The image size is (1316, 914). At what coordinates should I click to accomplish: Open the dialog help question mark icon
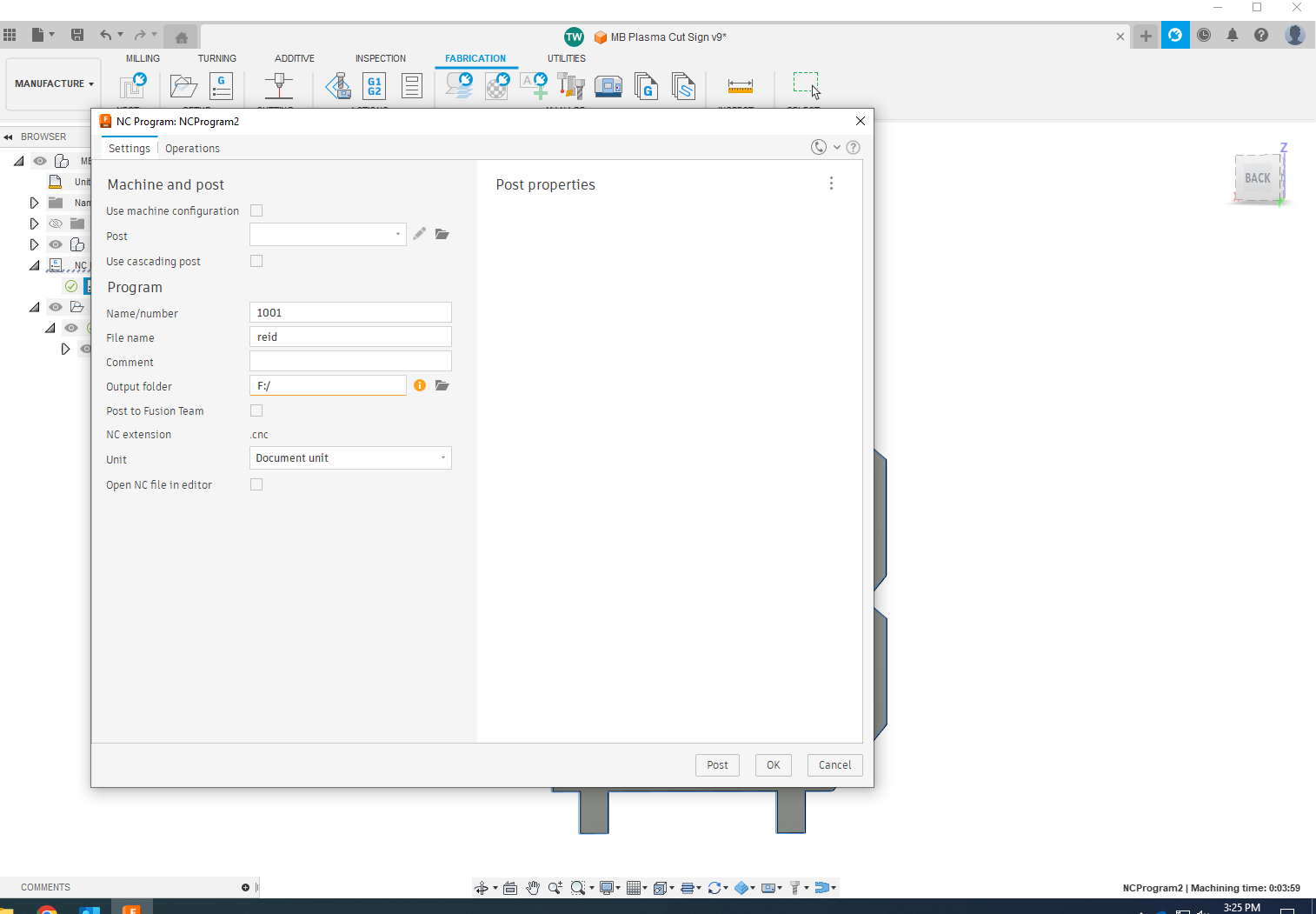coord(853,147)
